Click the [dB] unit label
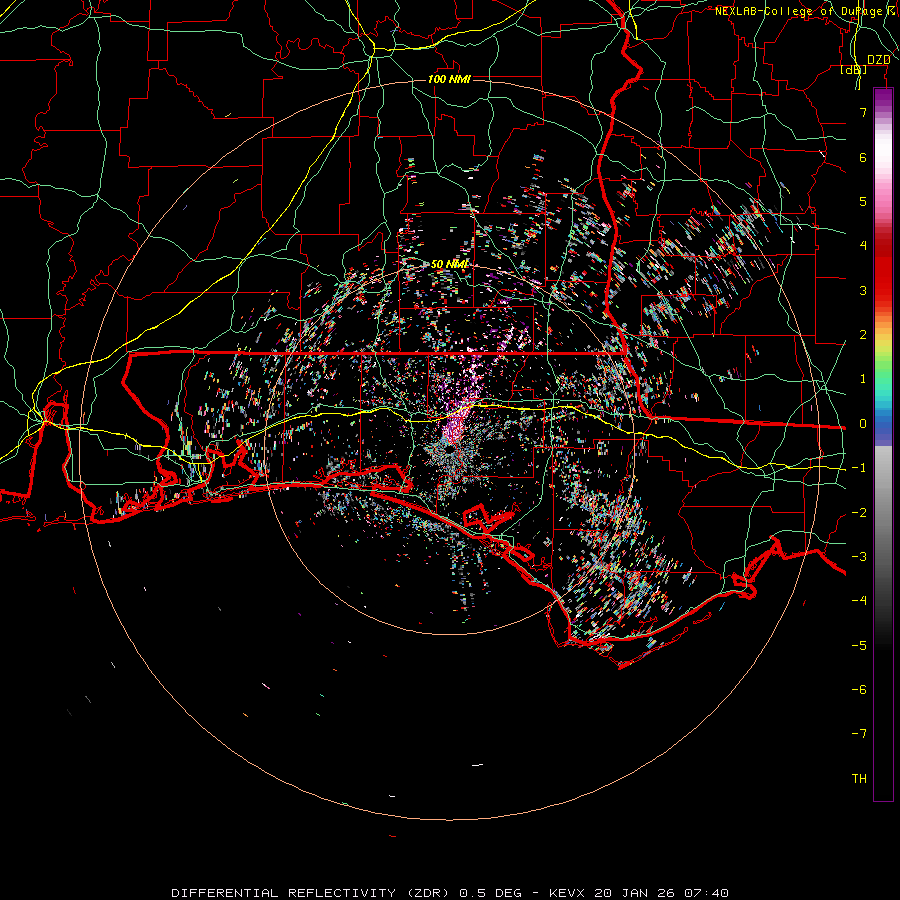The width and height of the screenshot is (900, 900). click(x=854, y=70)
